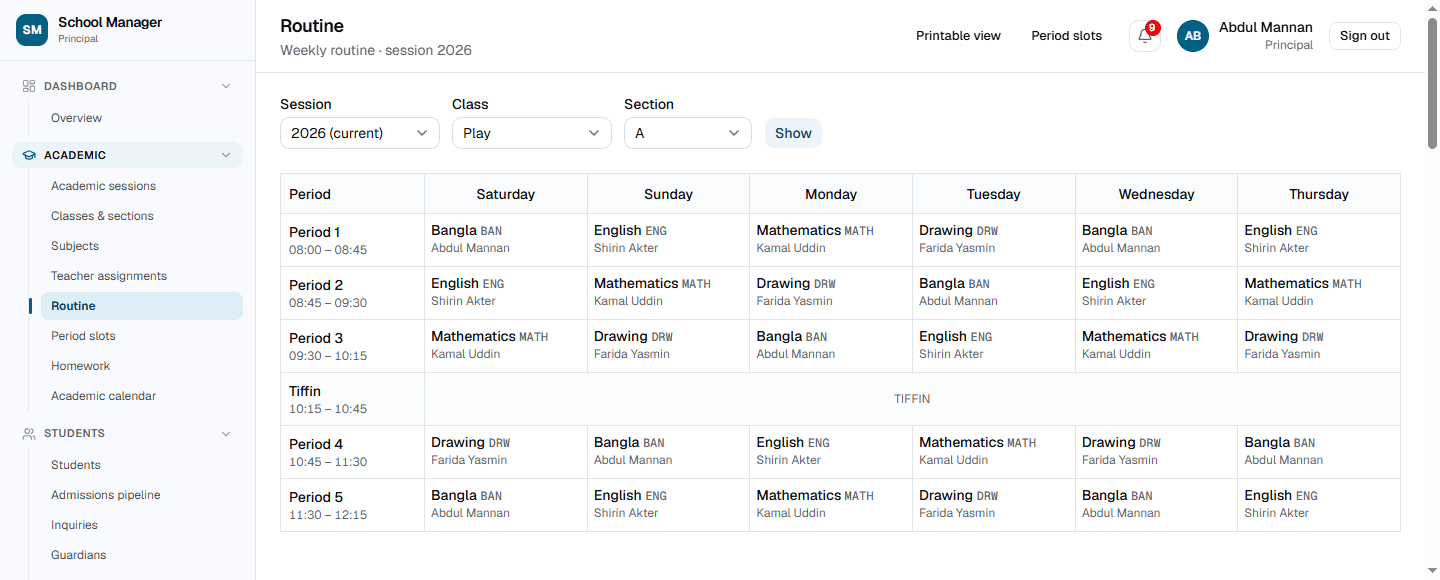Click Sunday Period 1 English cell
Screen dimensions: 1440x580
tap(669, 240)
